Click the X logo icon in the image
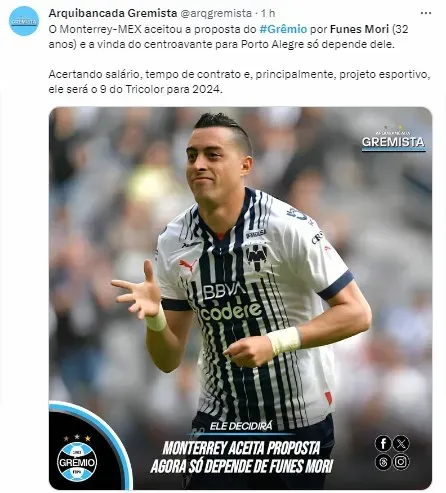The width and height of the screenshot is (446, 493). [401, 443]
